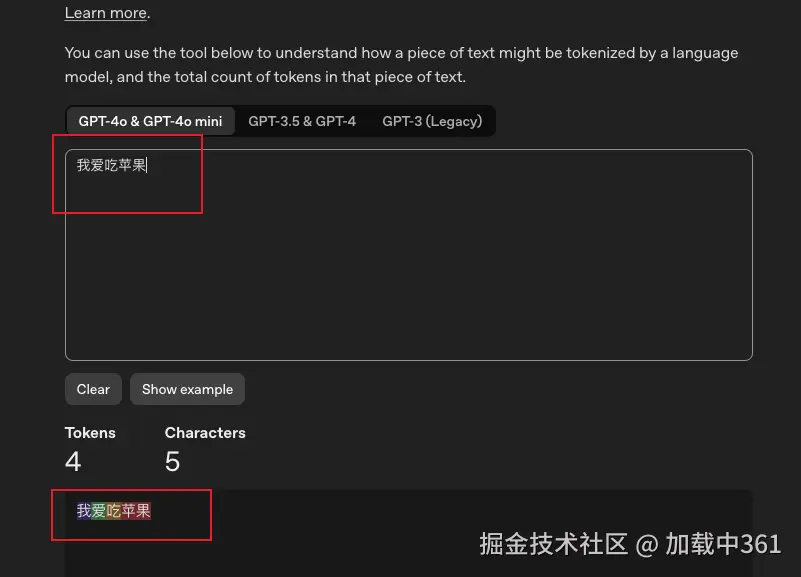Open the GPT-4o & GPT-4o mini tab
Viewport: 801px width, 577px height.
150,120
